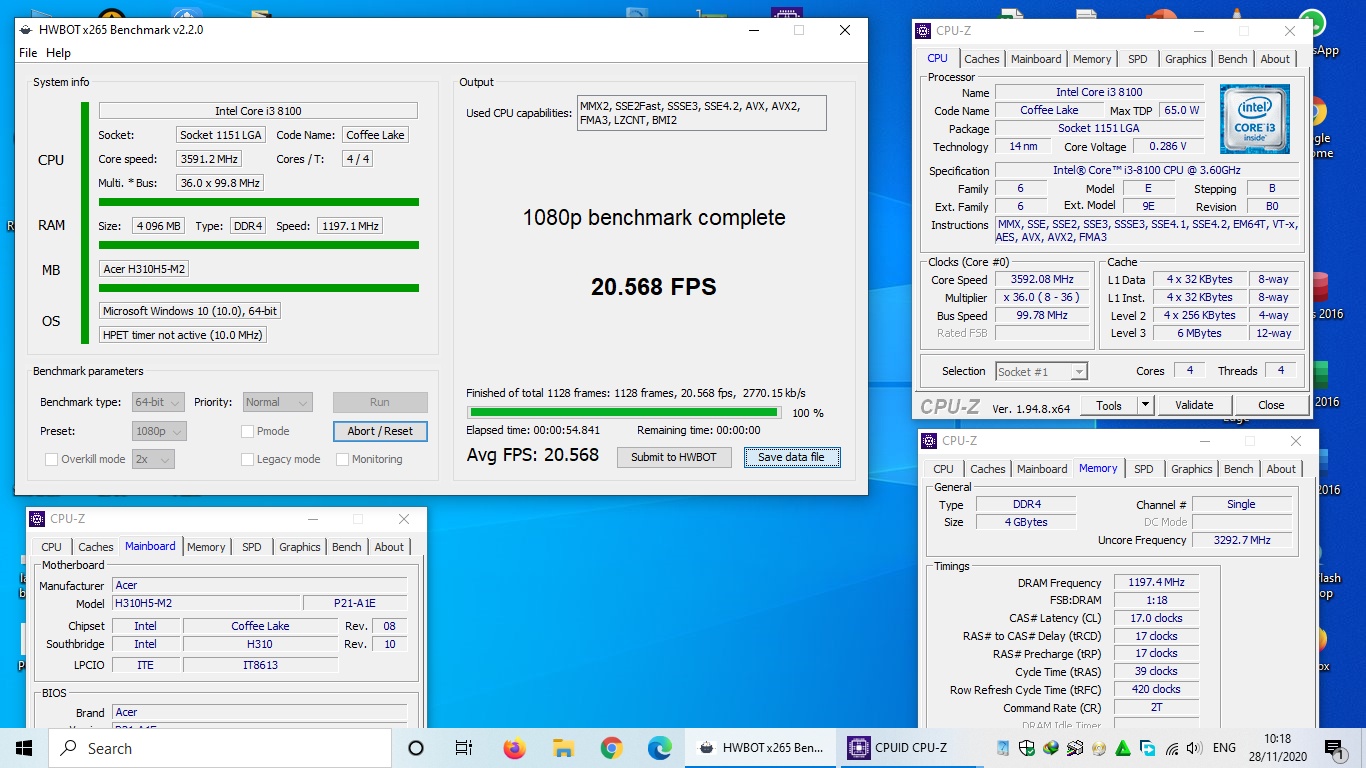The height and width of the screenshot is (768, 1366).
Task: Click HWBOT x265 window title icon
Action: 27,30
